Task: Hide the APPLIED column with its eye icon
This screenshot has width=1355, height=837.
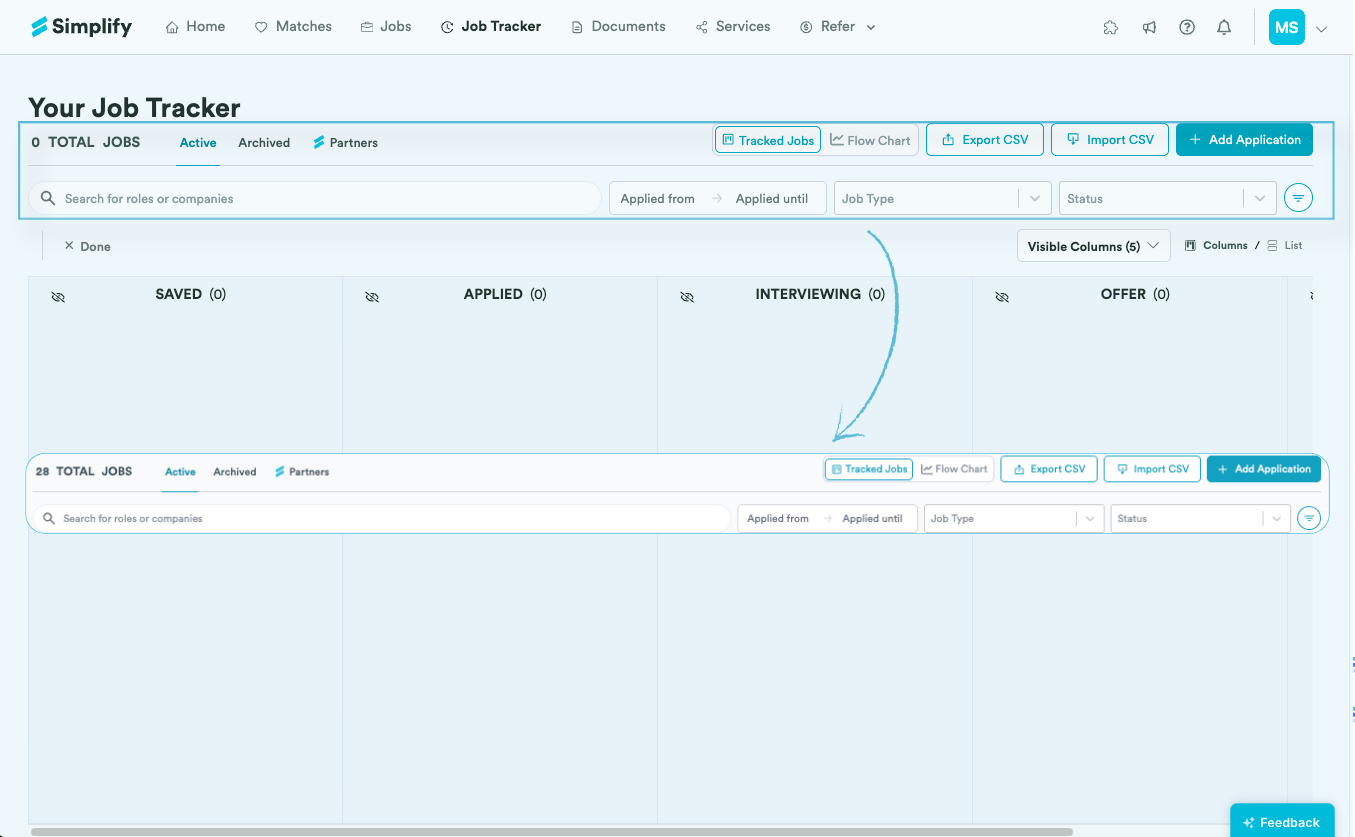Action: point(372,297)
